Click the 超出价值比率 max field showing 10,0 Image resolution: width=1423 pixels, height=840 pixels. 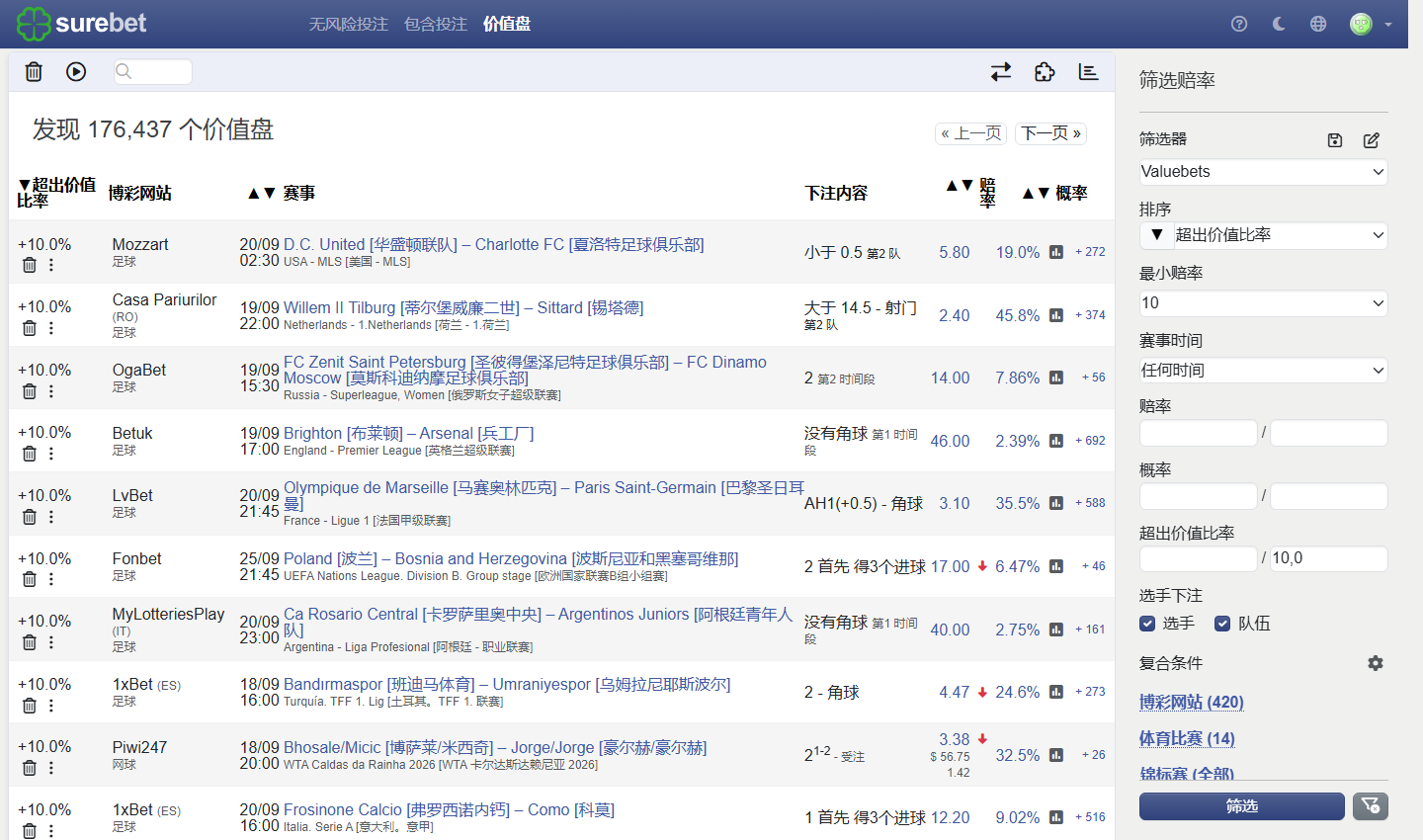(x=1329, y=558)
